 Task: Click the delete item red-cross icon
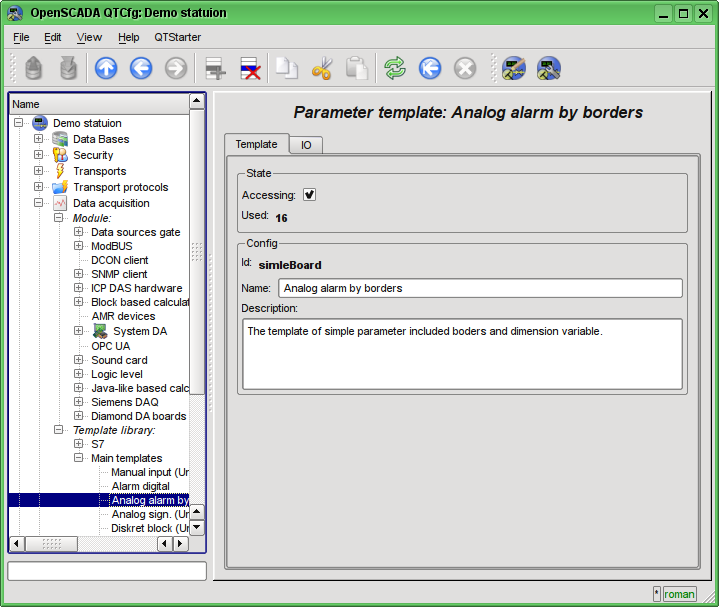pos(250,68)
